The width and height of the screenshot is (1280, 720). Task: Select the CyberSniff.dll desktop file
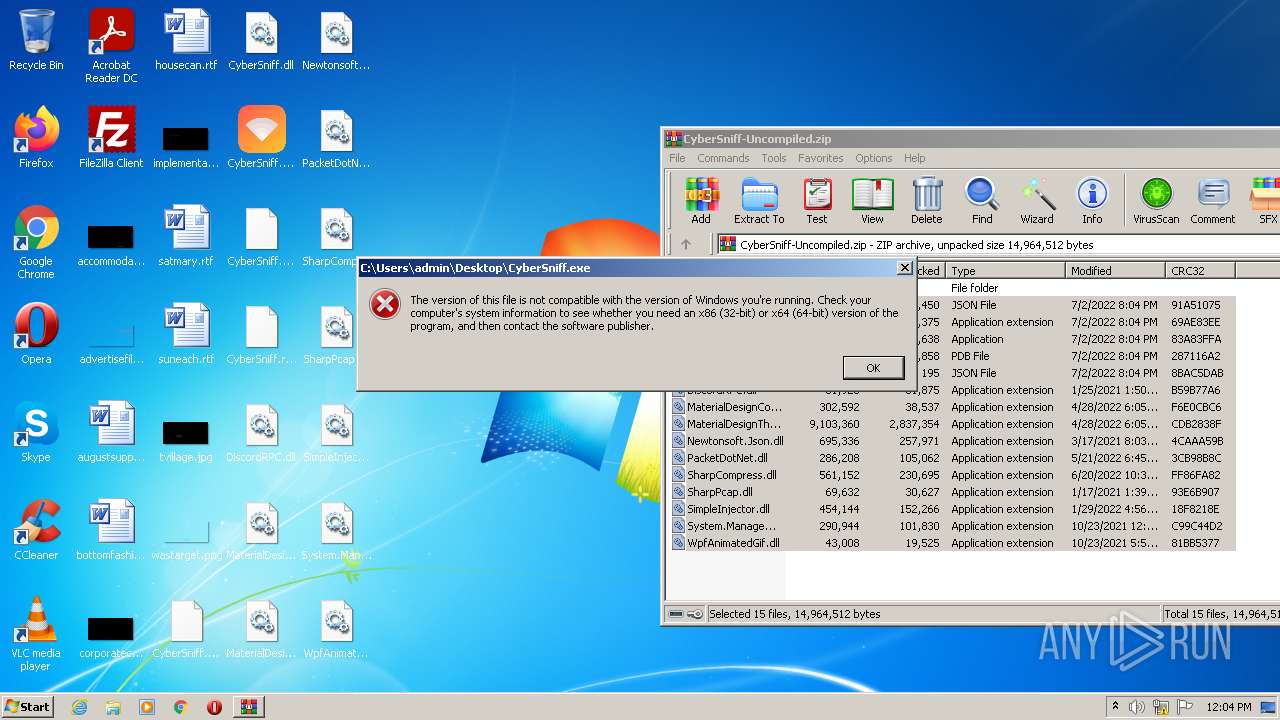click(261, 41)
